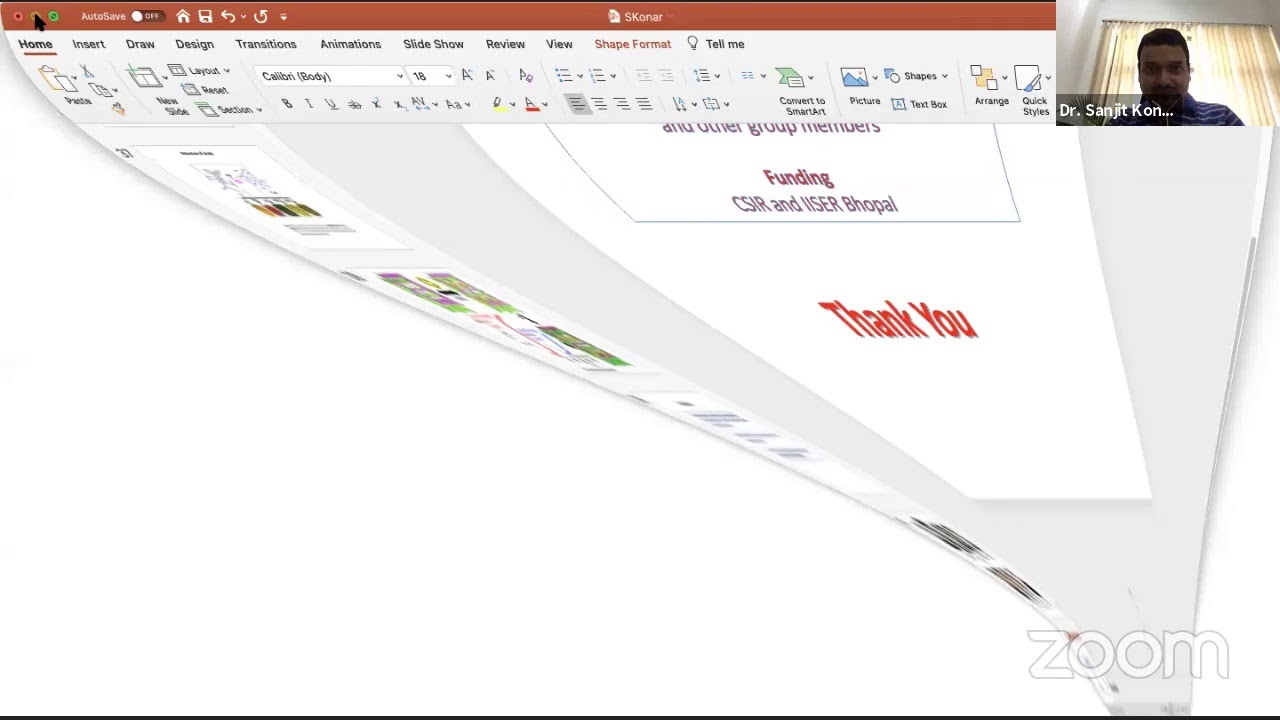Viewport: 1280px width, 720px height.
Task: Decrease the font size
Action: pyautogui.click(x=489, y=76)
